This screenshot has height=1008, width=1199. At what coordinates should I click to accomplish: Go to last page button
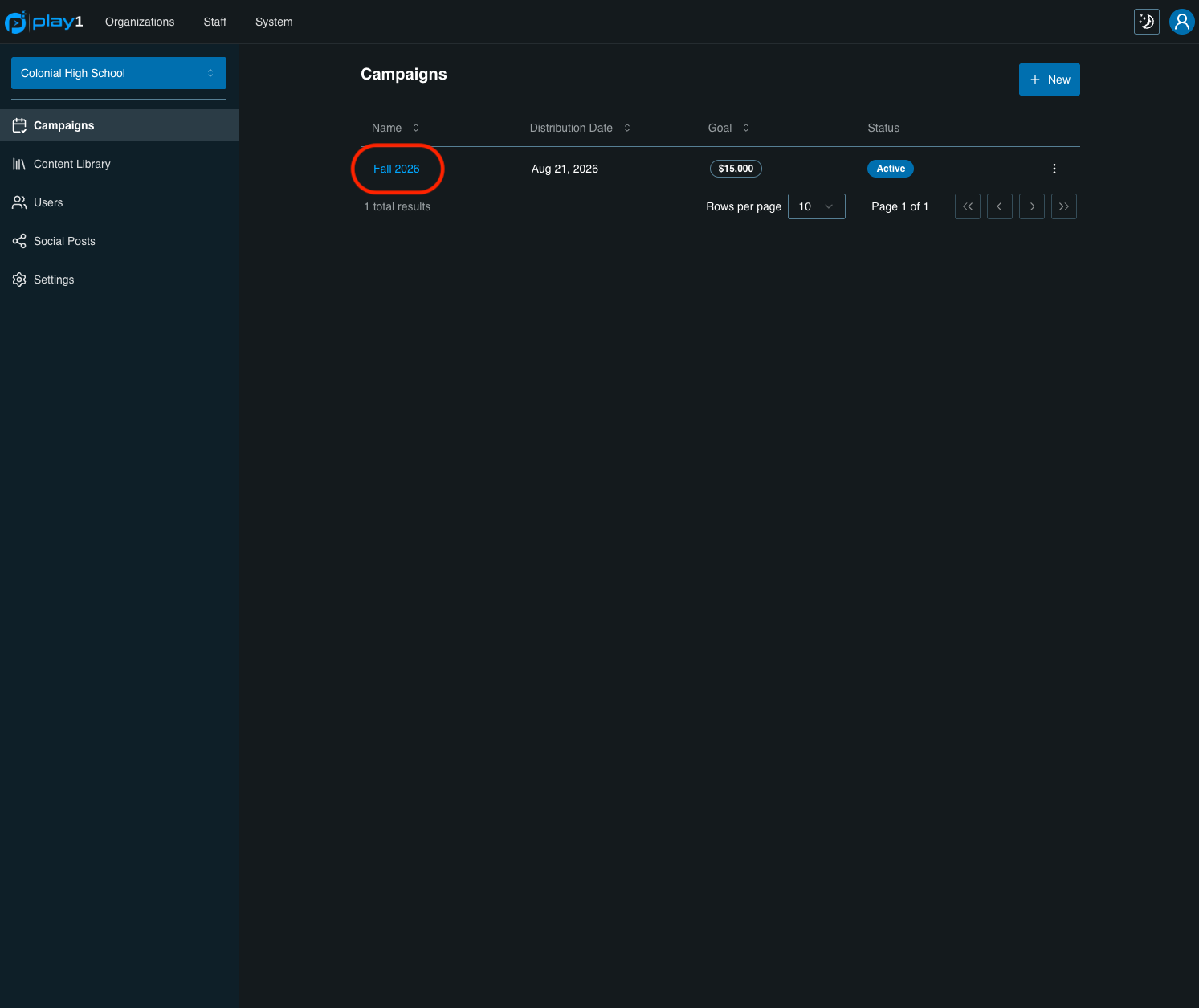click(x=1064, y=206)
